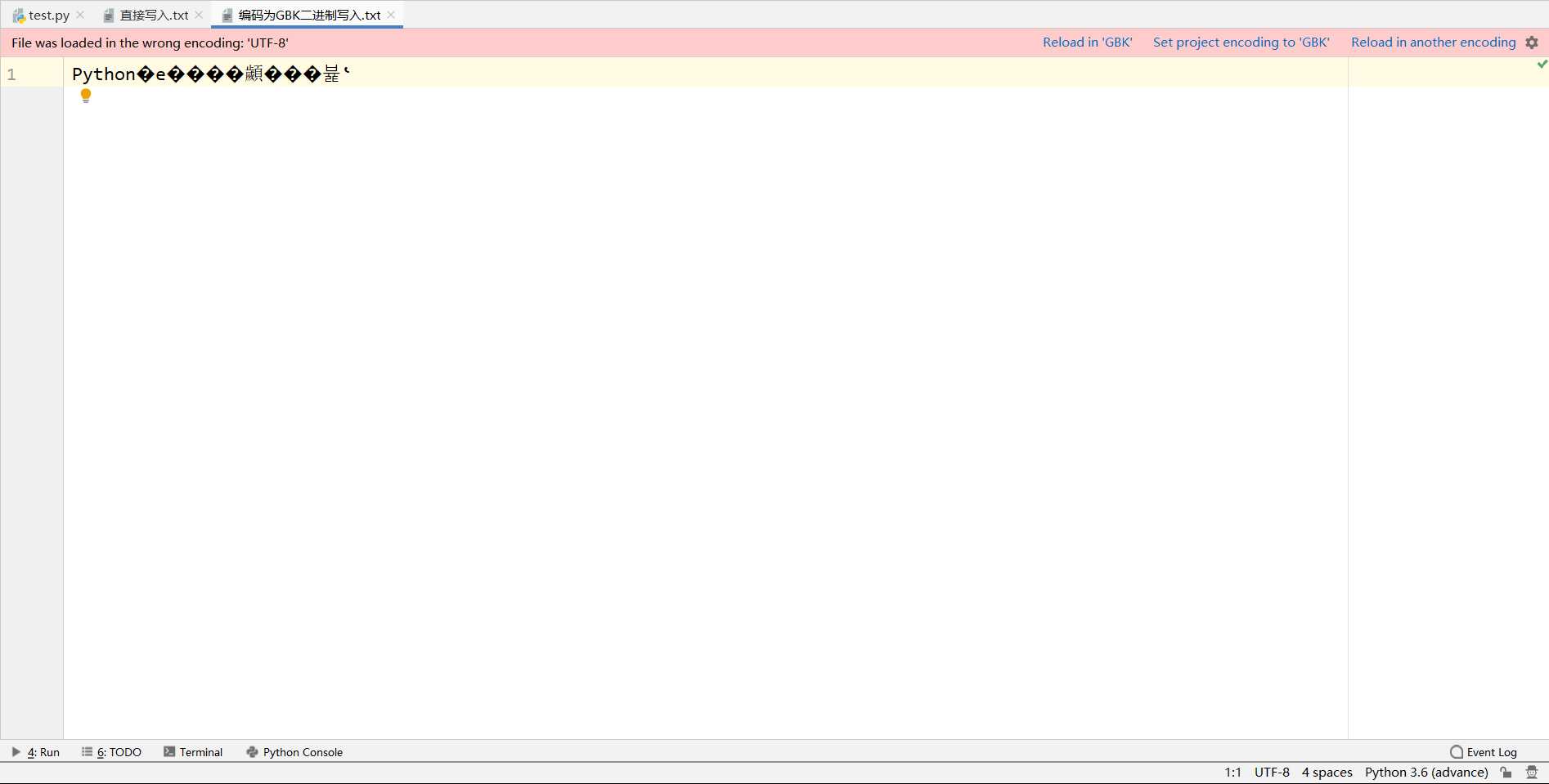Click the garbled Python text on line 1
The width and height of the screenshot is (1549, 784).
point(211,74)
